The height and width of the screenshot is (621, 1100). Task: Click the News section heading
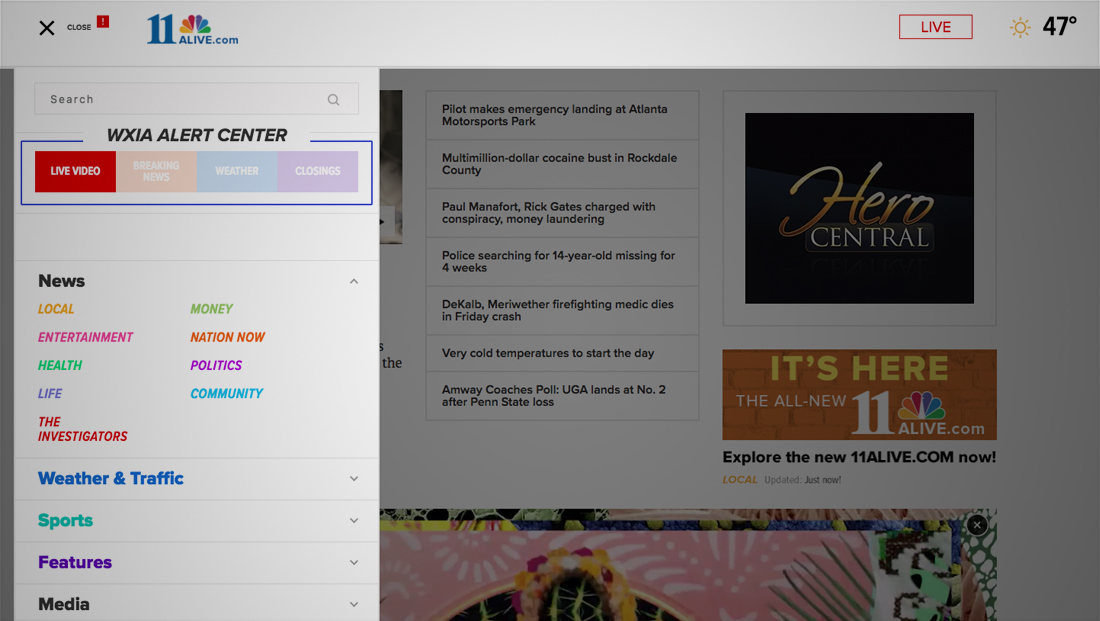[x=62, y=281]
